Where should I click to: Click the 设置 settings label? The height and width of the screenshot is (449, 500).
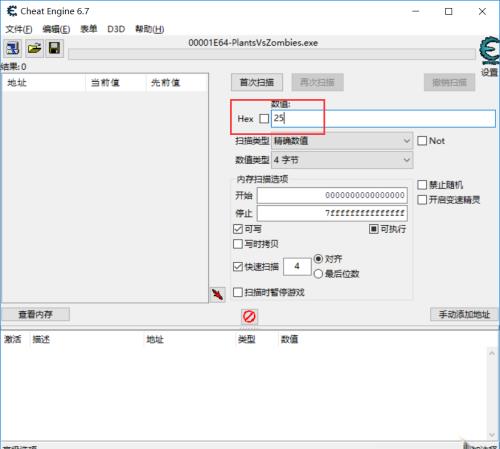(x=489, y=72)
